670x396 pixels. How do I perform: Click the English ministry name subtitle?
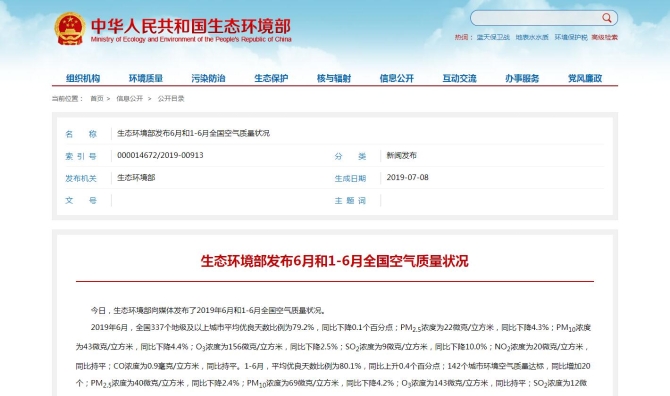coord(191,39)
